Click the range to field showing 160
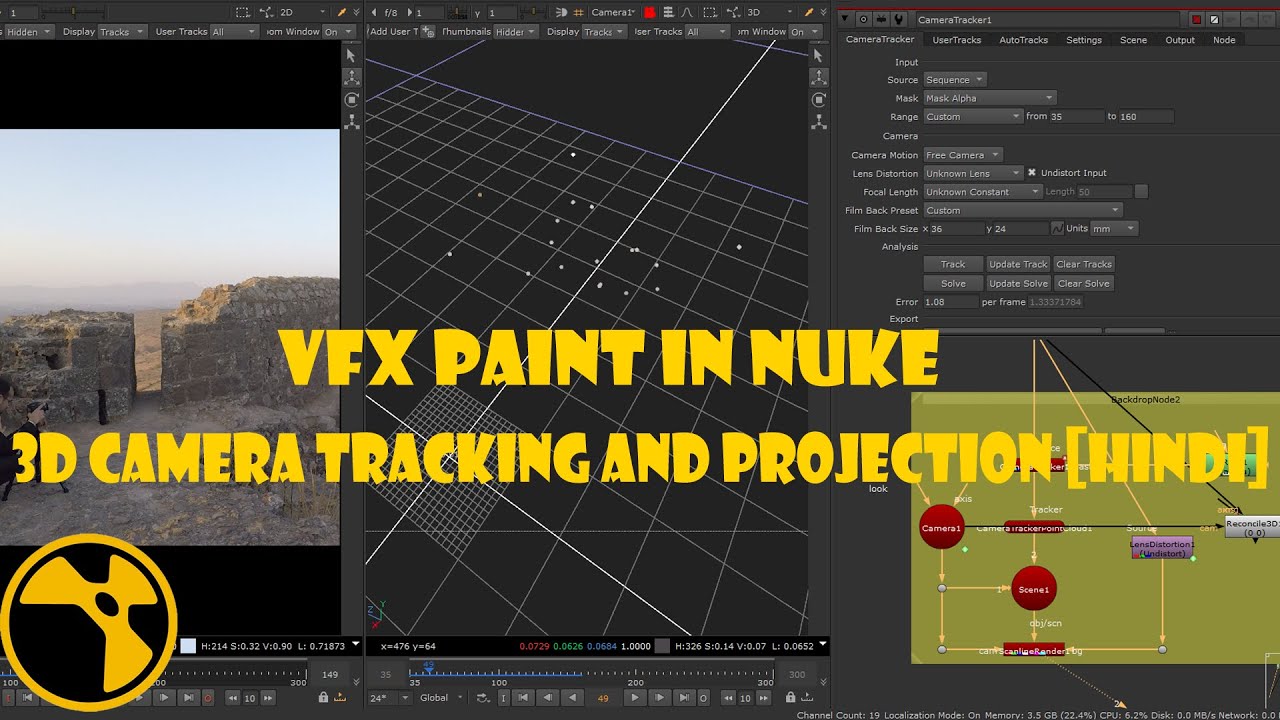 pyautogui.click(x=1146, y=116)
